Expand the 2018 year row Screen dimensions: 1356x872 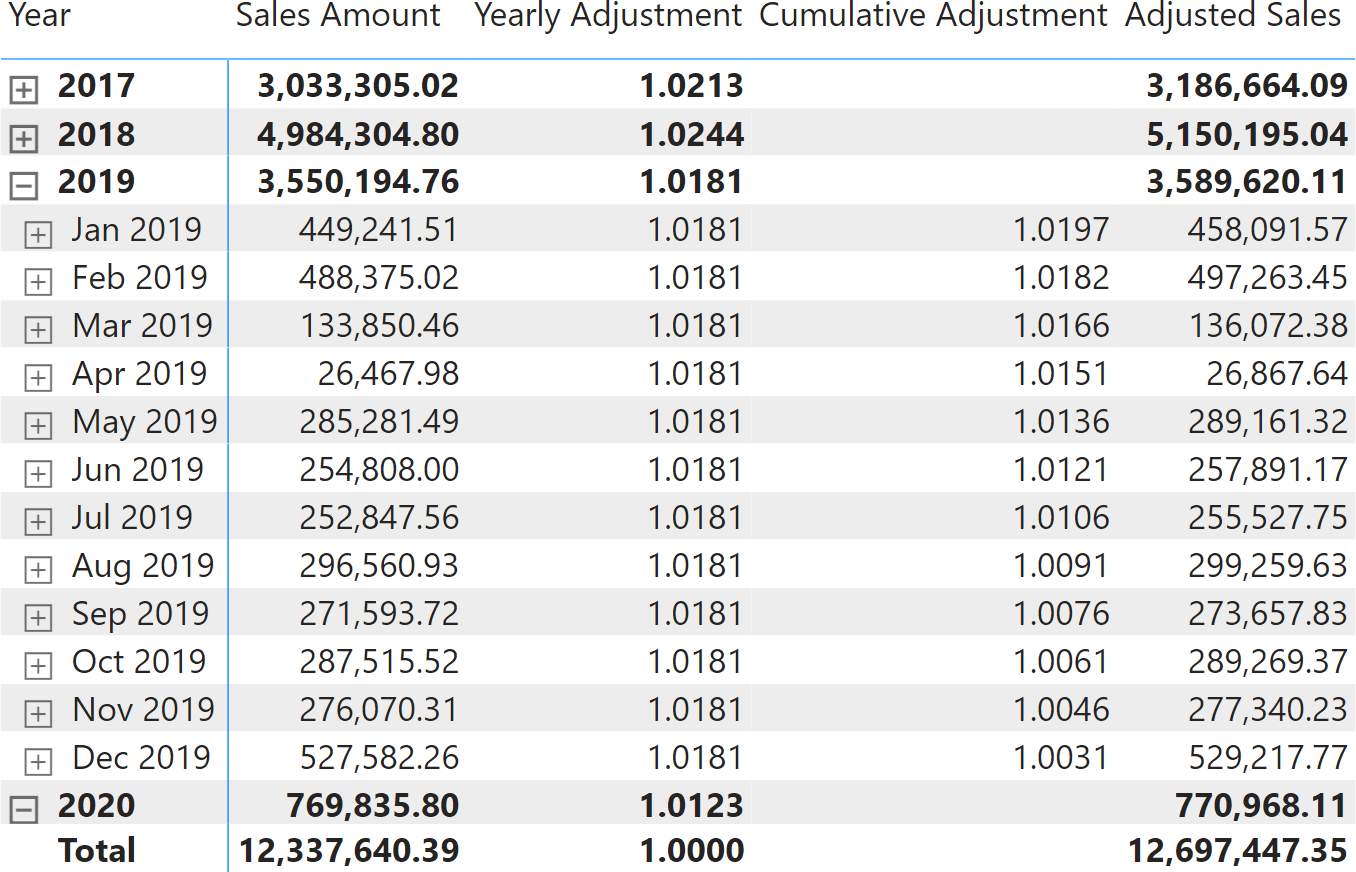click(23, 138)
